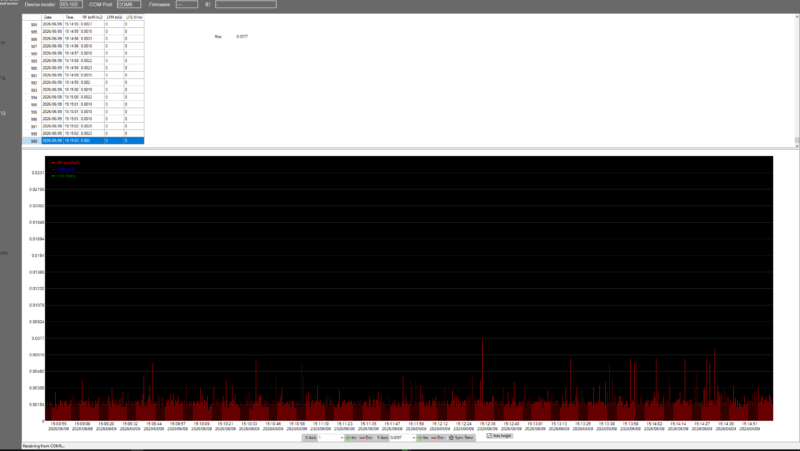The image size is (800, 451).
Task: Click the RF value 0.0019 cell
Action: click(x=92, y=89)
